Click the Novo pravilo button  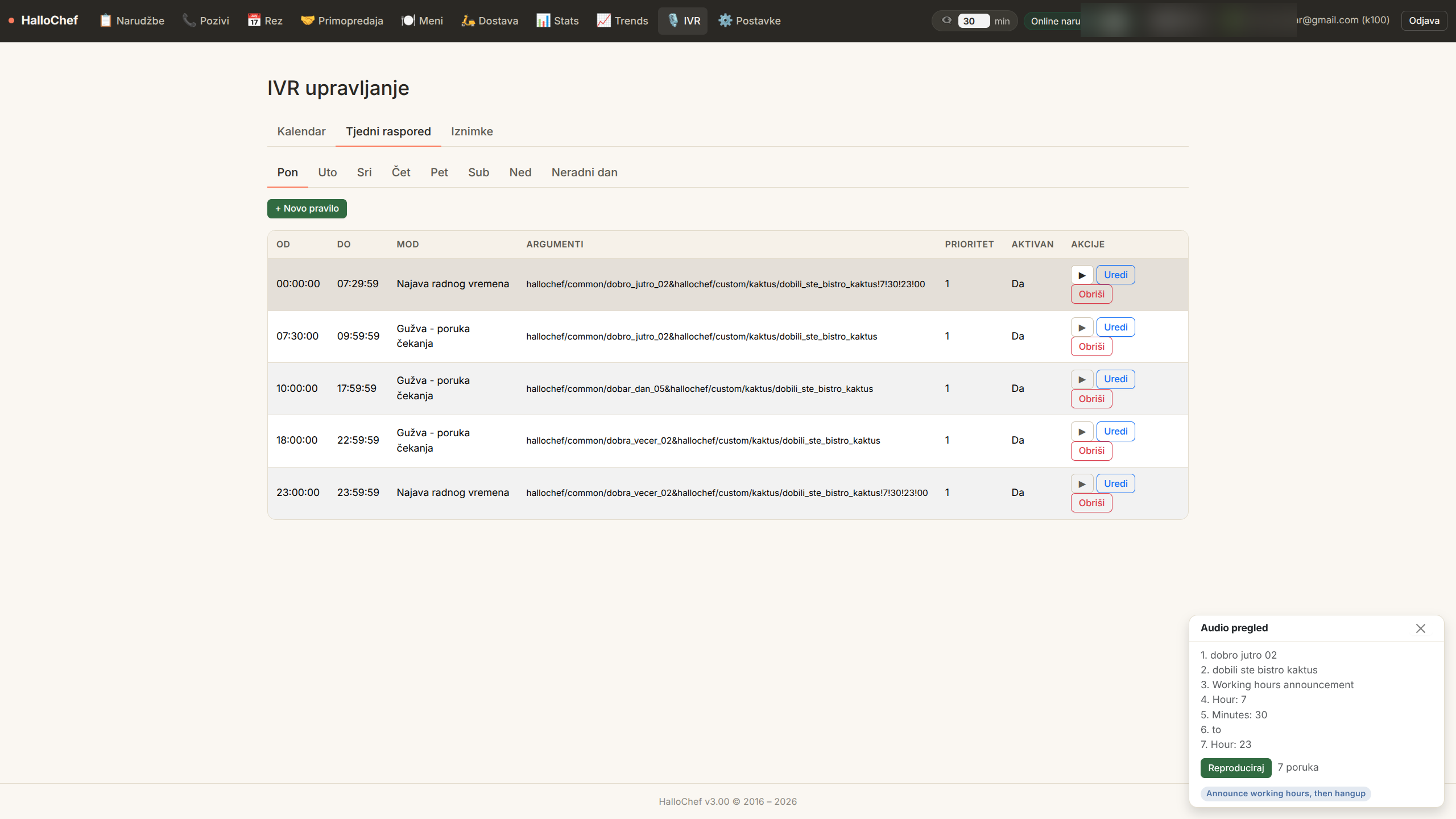[x=307, y=209]
